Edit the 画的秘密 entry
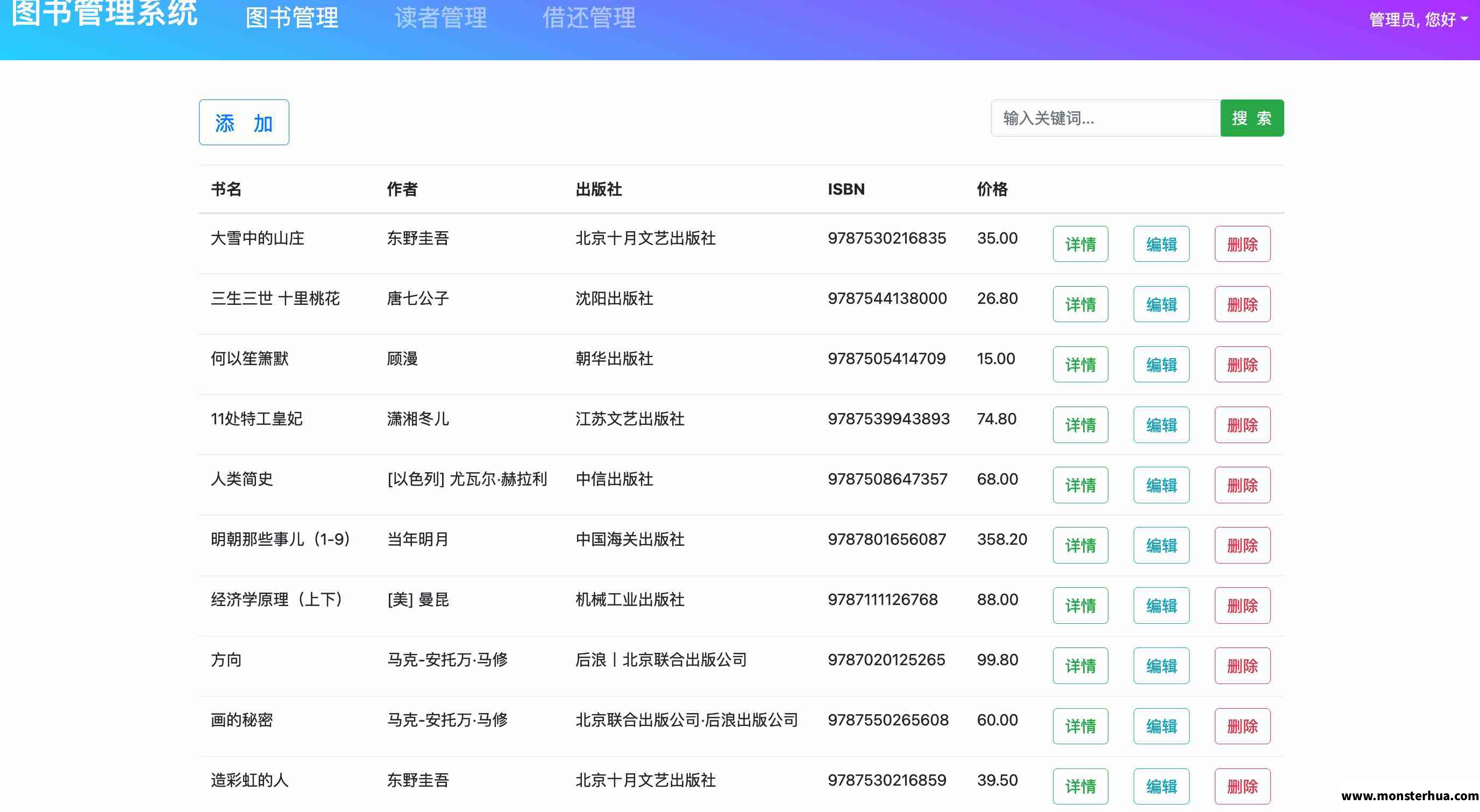Image resolution: width=1480 pixels, height=812 pixels. pos(1162,726)
